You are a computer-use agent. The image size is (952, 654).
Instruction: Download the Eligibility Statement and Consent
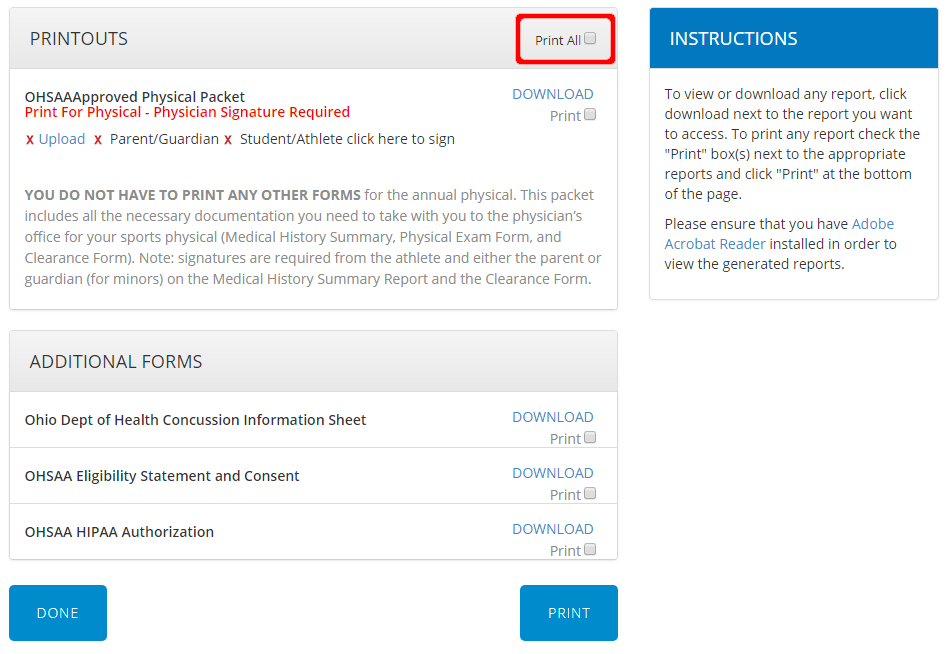pyautogui.click(x=553, y=472)
